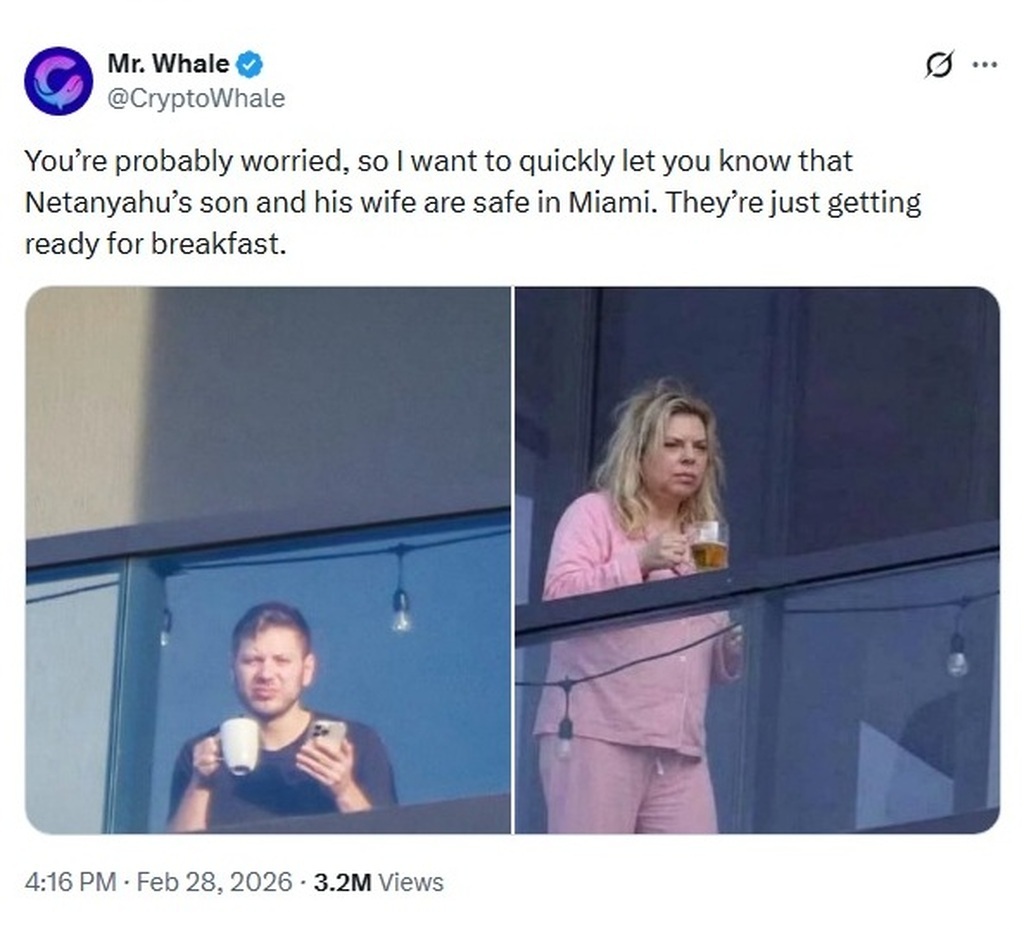Click the white coffee mug in left photo
1024x929 pixels.
click(x=238, y=745)
